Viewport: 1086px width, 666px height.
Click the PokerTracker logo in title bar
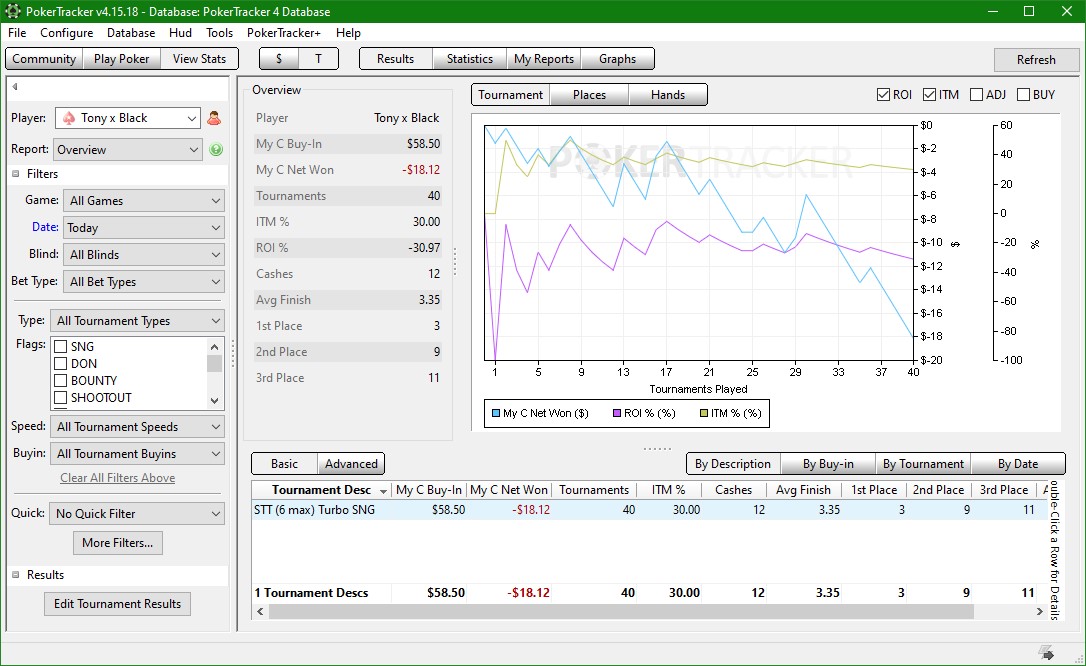[12, 11]
